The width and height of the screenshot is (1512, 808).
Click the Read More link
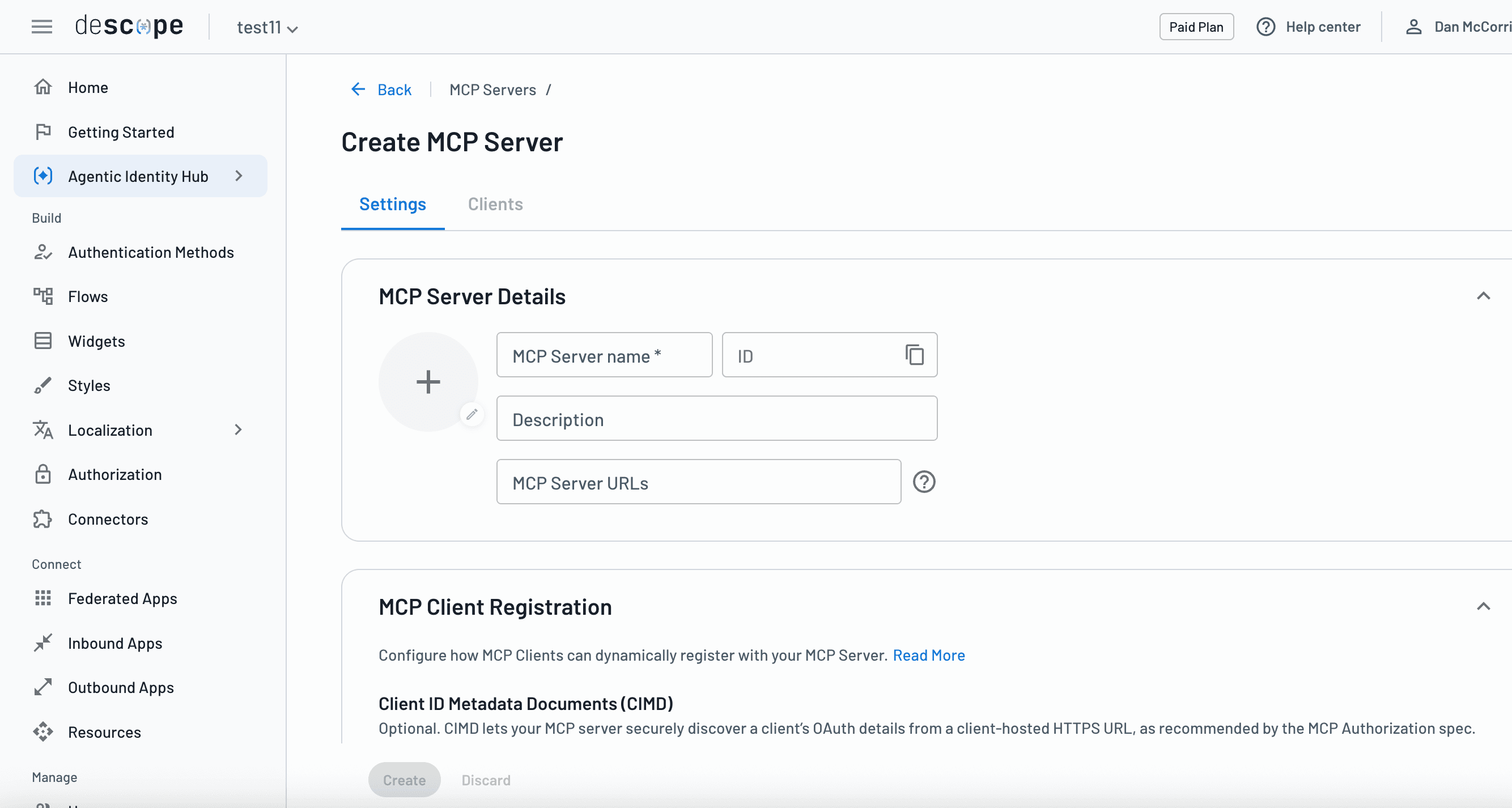928,656
